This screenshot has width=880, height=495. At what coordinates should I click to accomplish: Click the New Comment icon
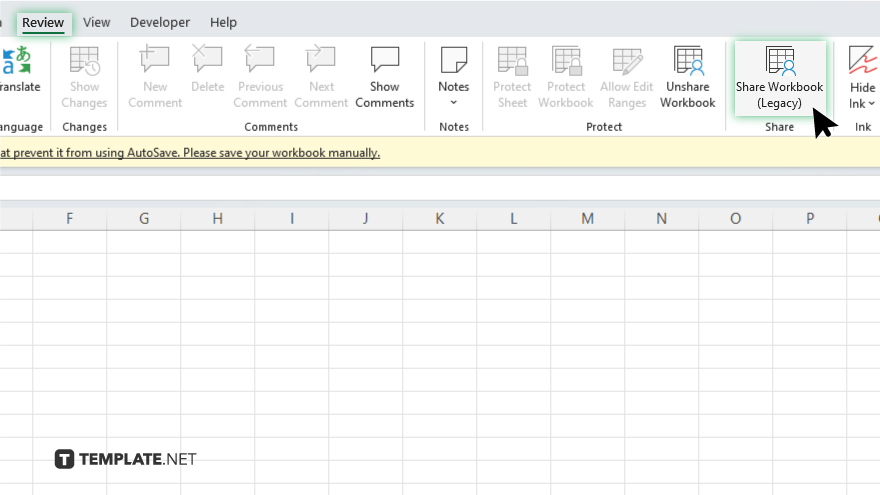tap(155, 62)
